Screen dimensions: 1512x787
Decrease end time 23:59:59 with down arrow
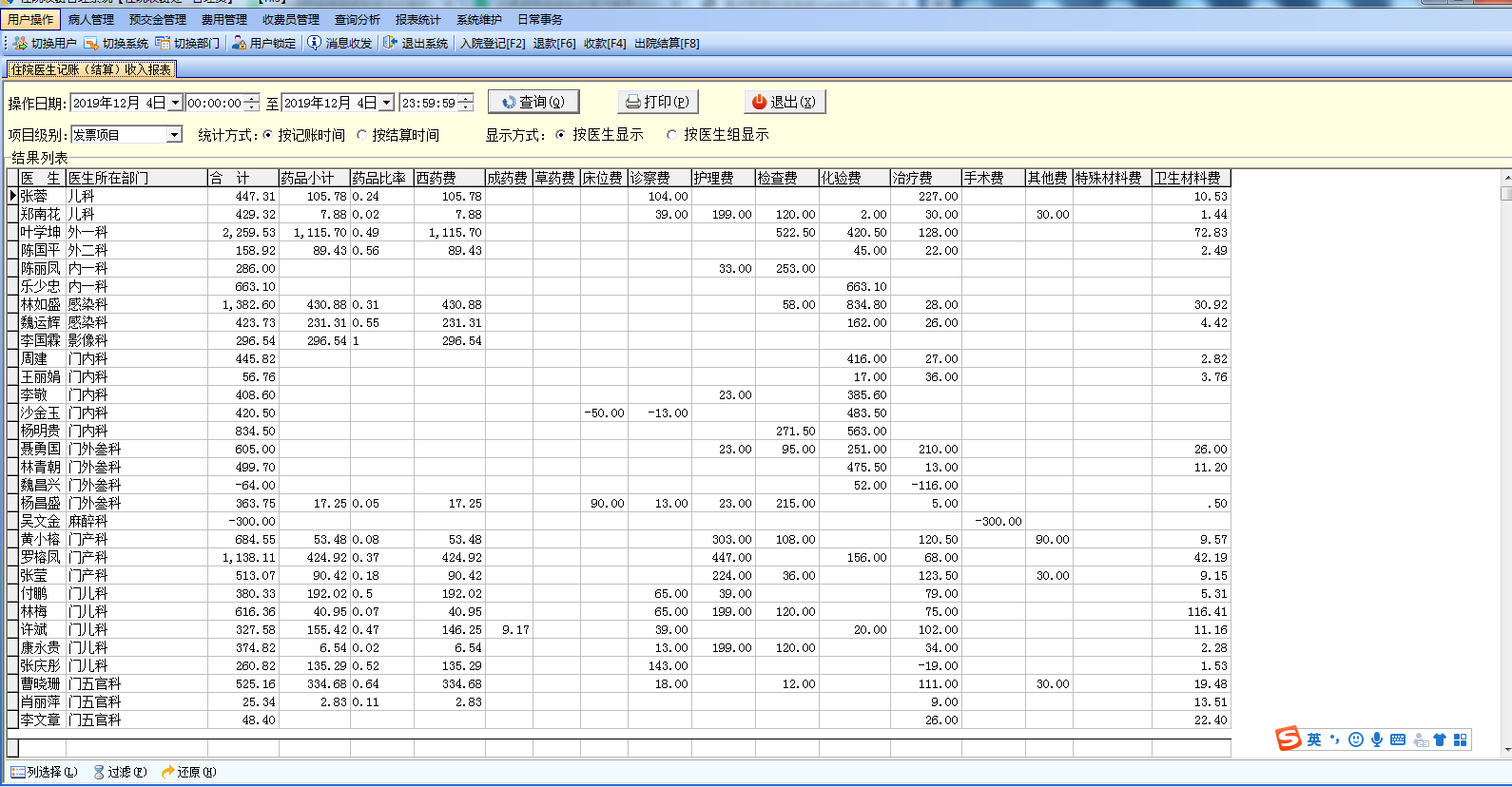coord(465,106)
